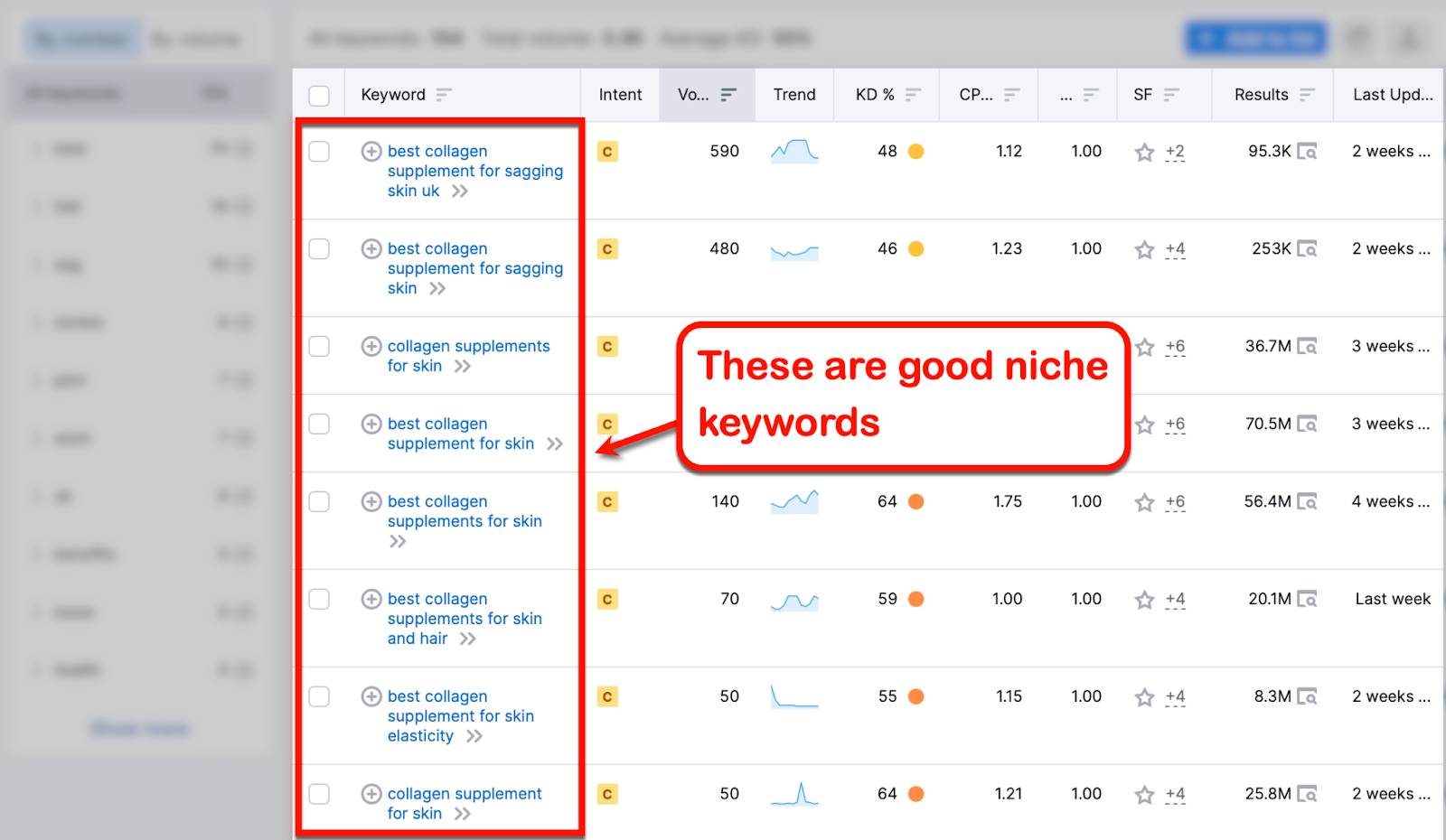Open SERP view icon beside 8.3M
Image resolution: width=1446 pixels, height=840 pixels.
click(x=1307, y=697)
